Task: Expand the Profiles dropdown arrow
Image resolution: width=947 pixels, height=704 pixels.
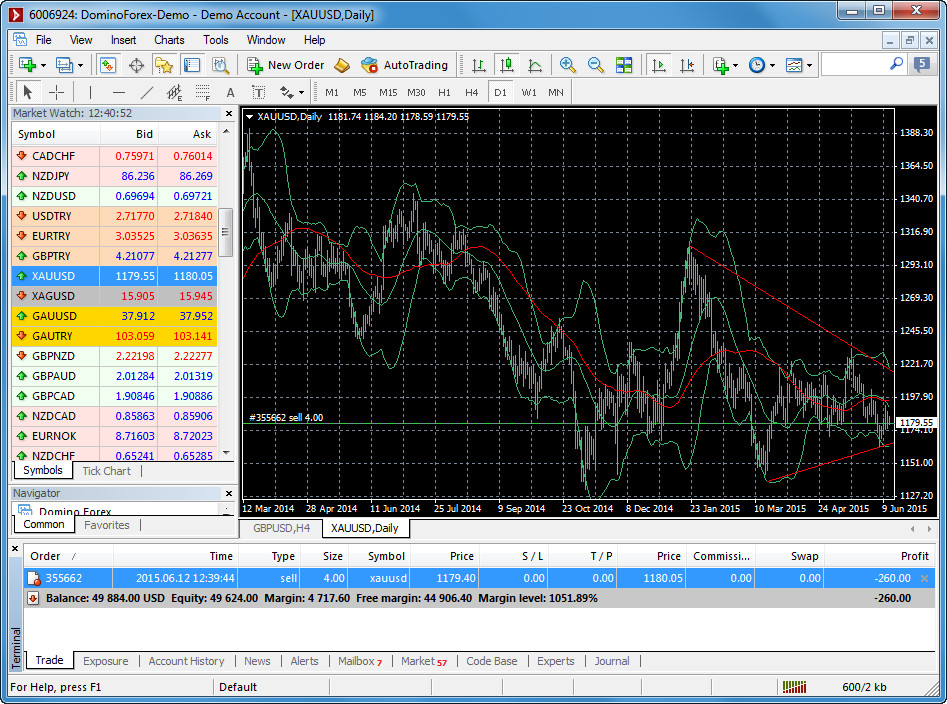Action: 80,65
